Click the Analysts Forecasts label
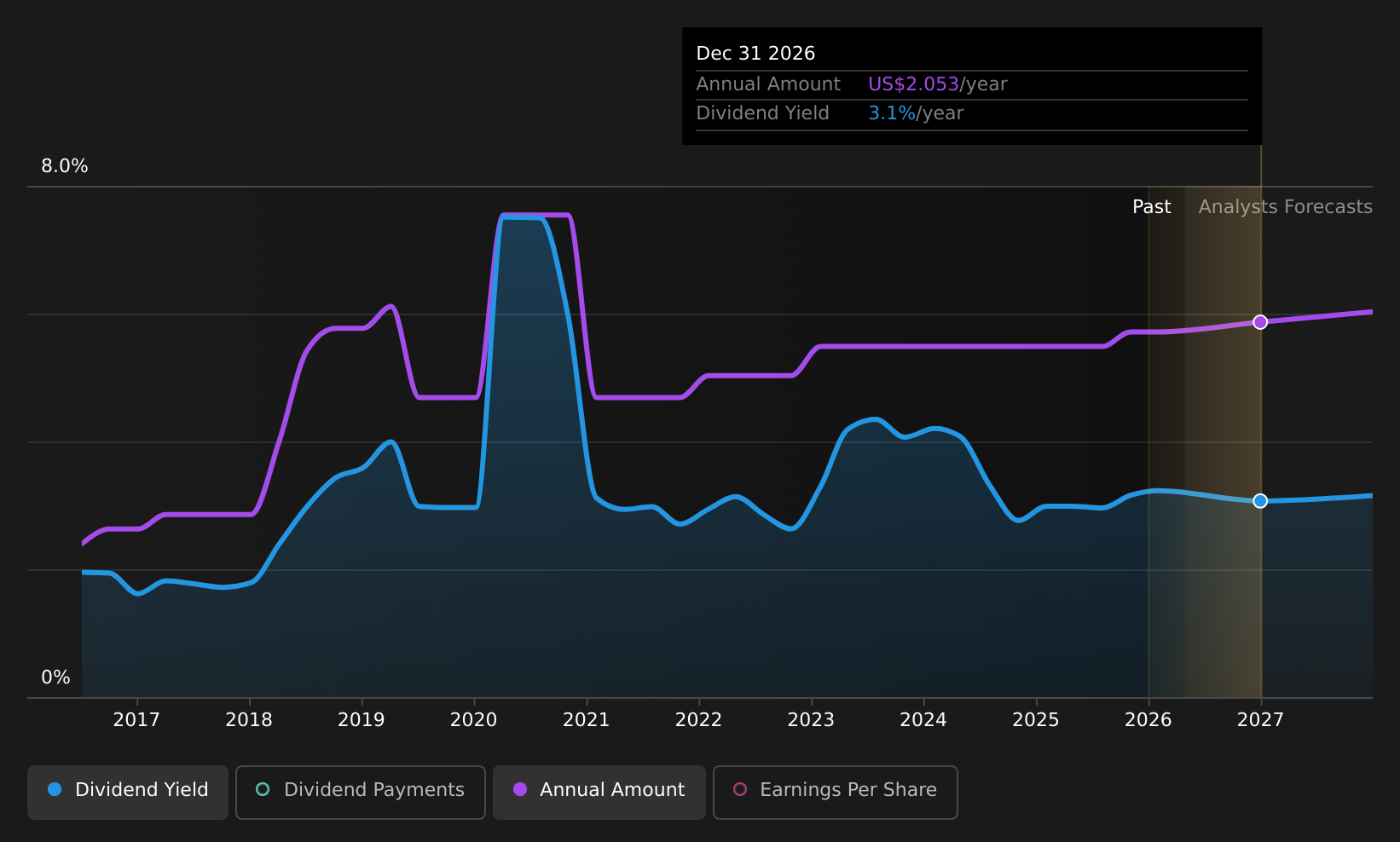This screenshot has height=842, width=1400. 1286,207
